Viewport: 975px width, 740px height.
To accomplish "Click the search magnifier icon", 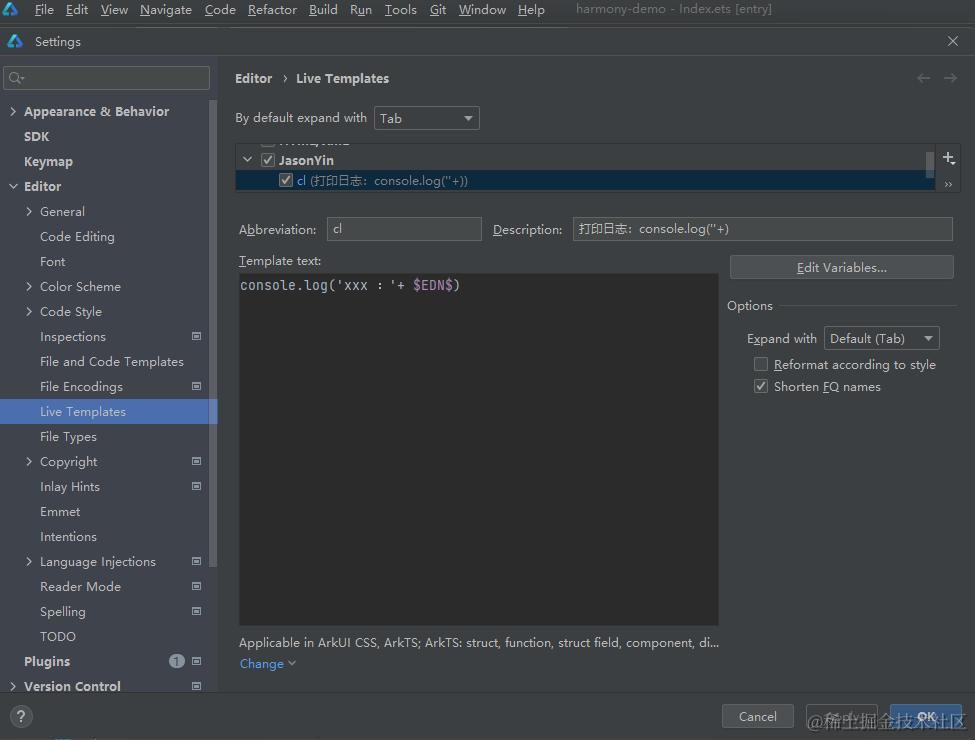I will point(16,78).
